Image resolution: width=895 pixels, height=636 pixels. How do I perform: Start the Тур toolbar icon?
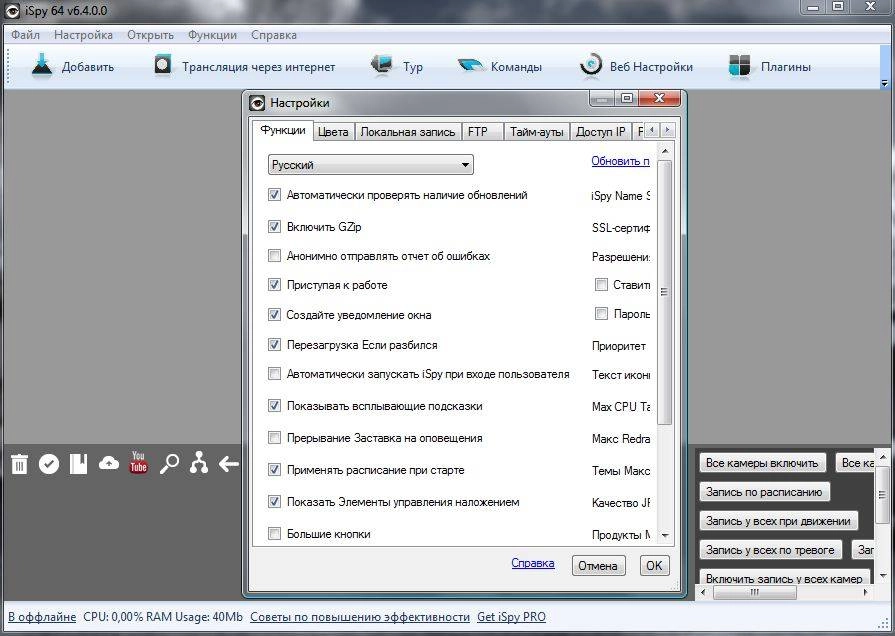click(381, 66)
